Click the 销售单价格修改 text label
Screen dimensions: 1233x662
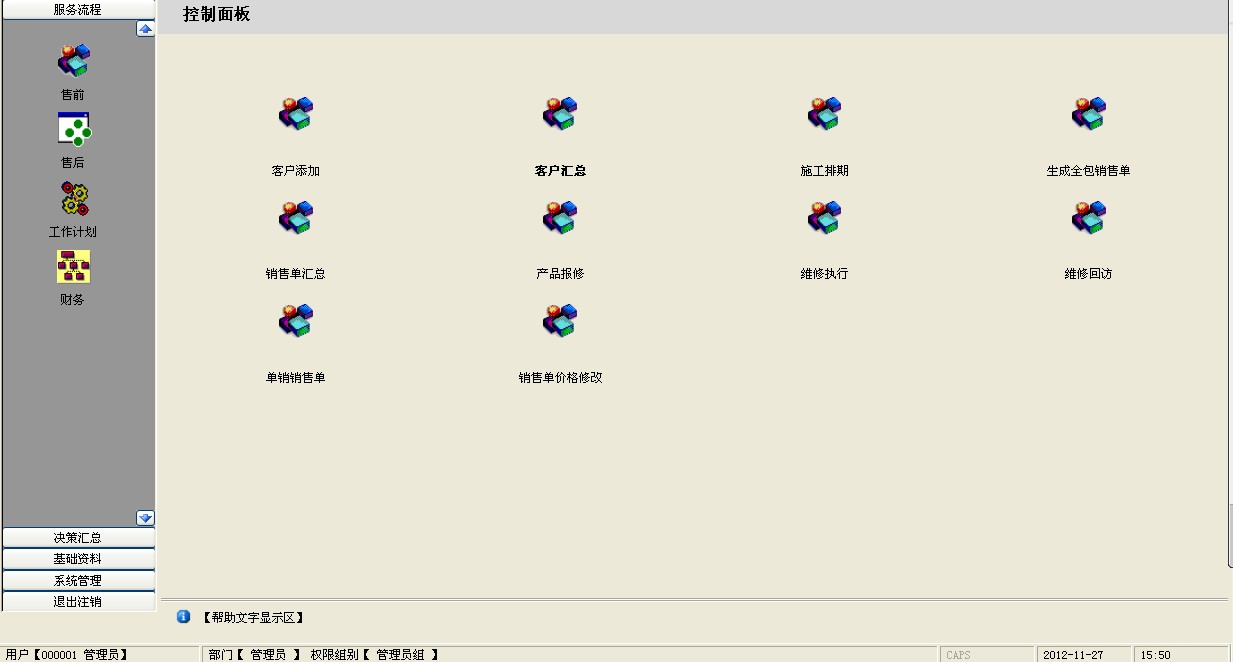point(561,378)
